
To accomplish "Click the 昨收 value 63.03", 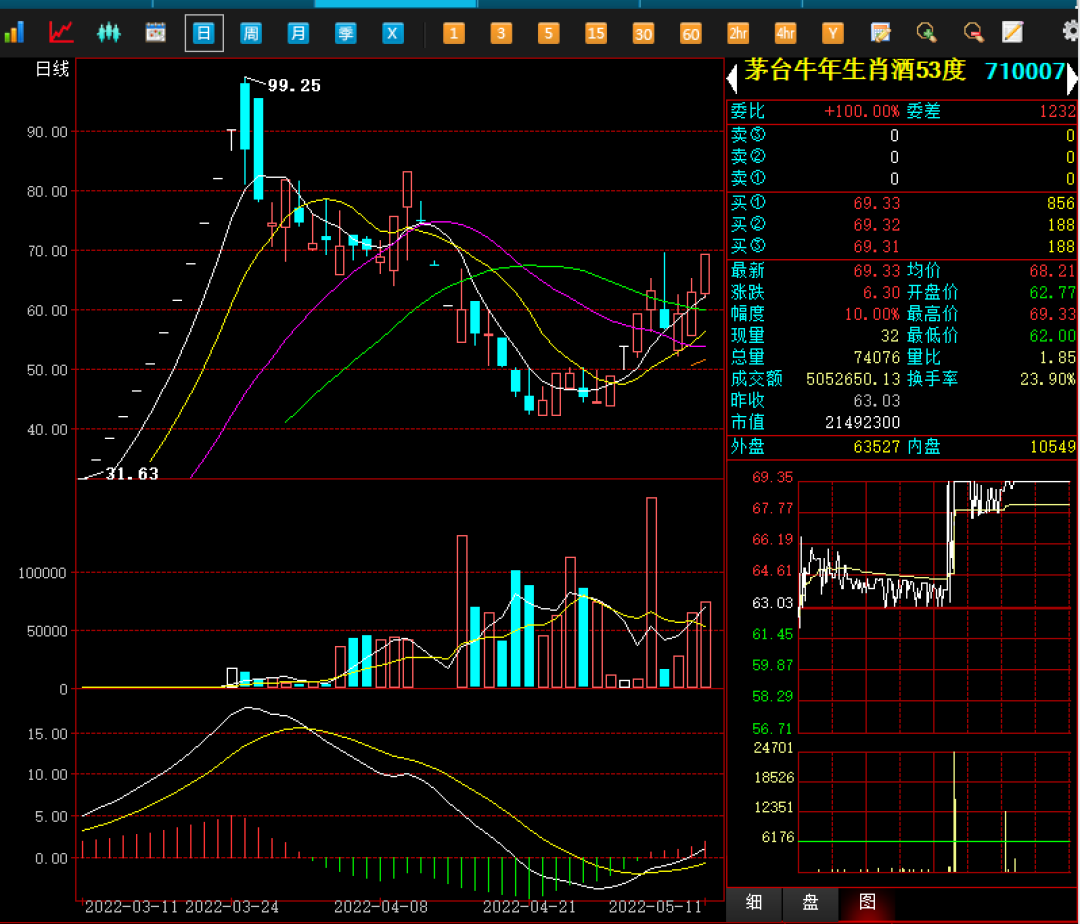I will pos(877,401).
